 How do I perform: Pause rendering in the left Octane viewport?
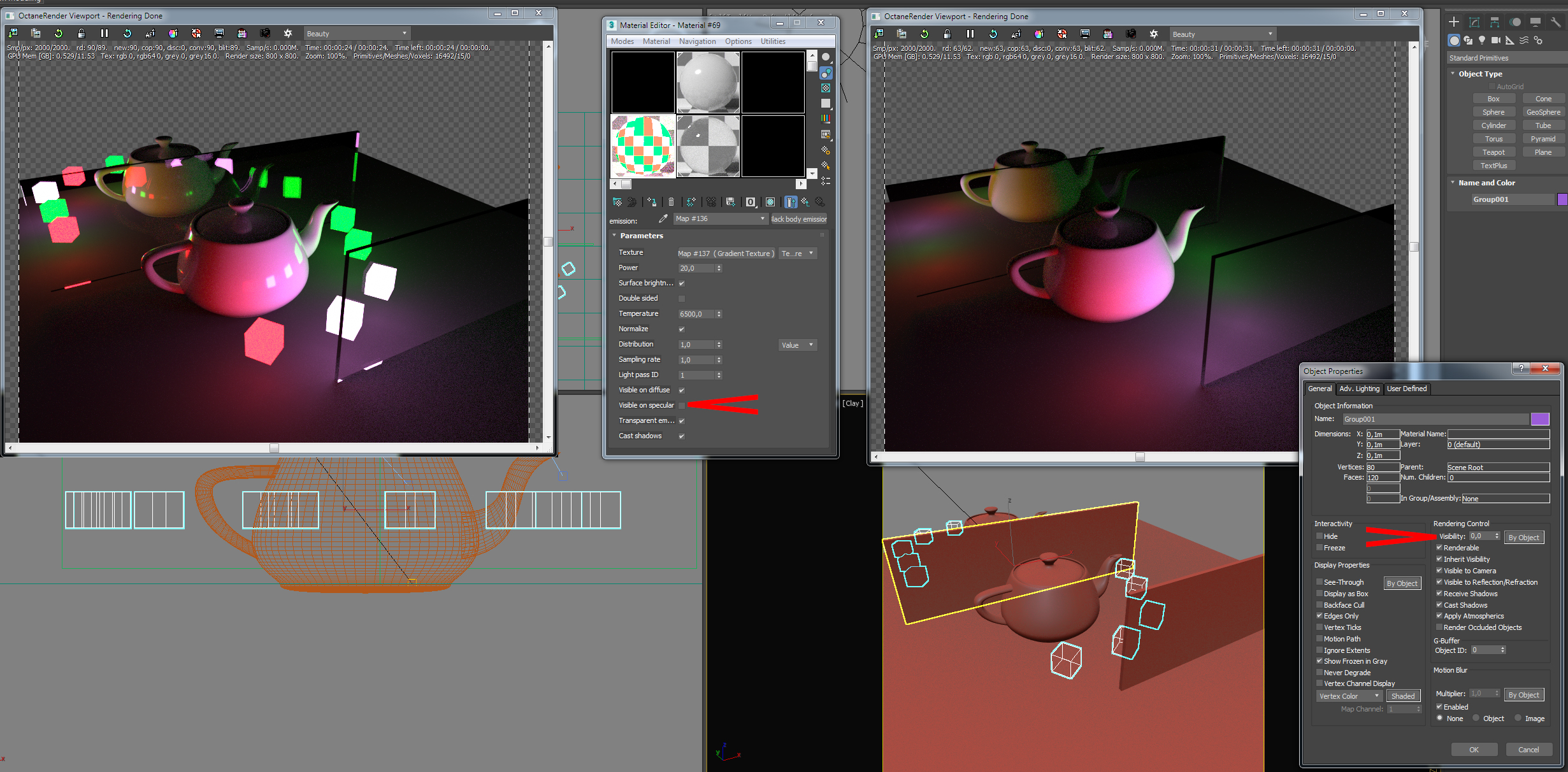click(x=104, y=33)
